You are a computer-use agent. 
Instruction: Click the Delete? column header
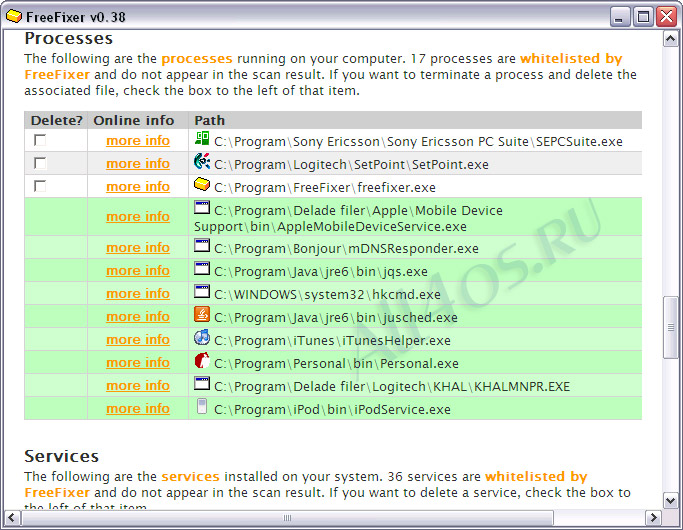57,120
